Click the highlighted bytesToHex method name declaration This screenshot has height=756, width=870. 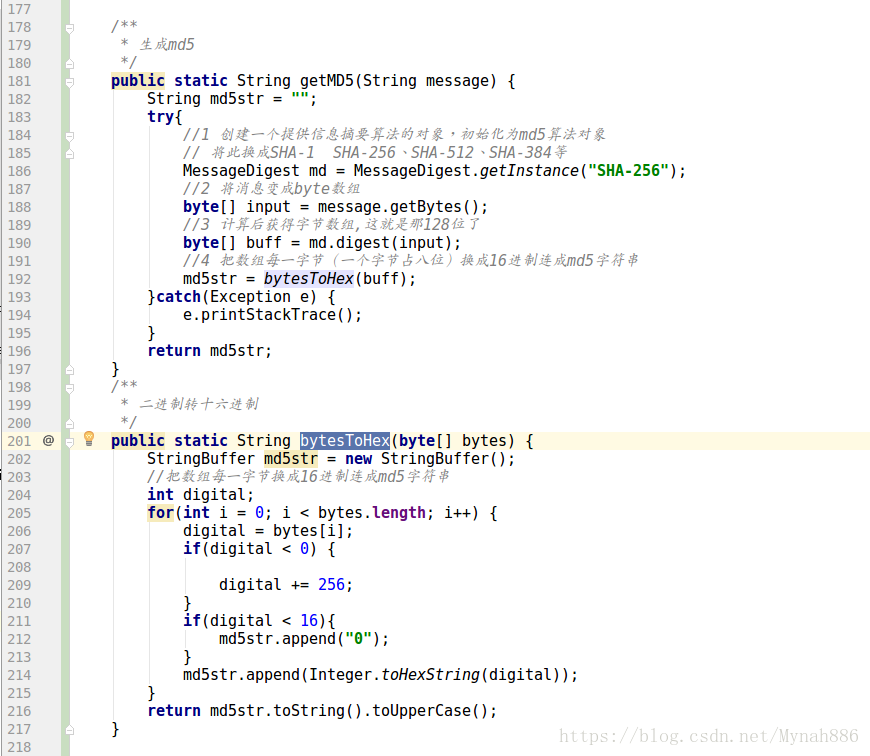(x=345, y=441)
